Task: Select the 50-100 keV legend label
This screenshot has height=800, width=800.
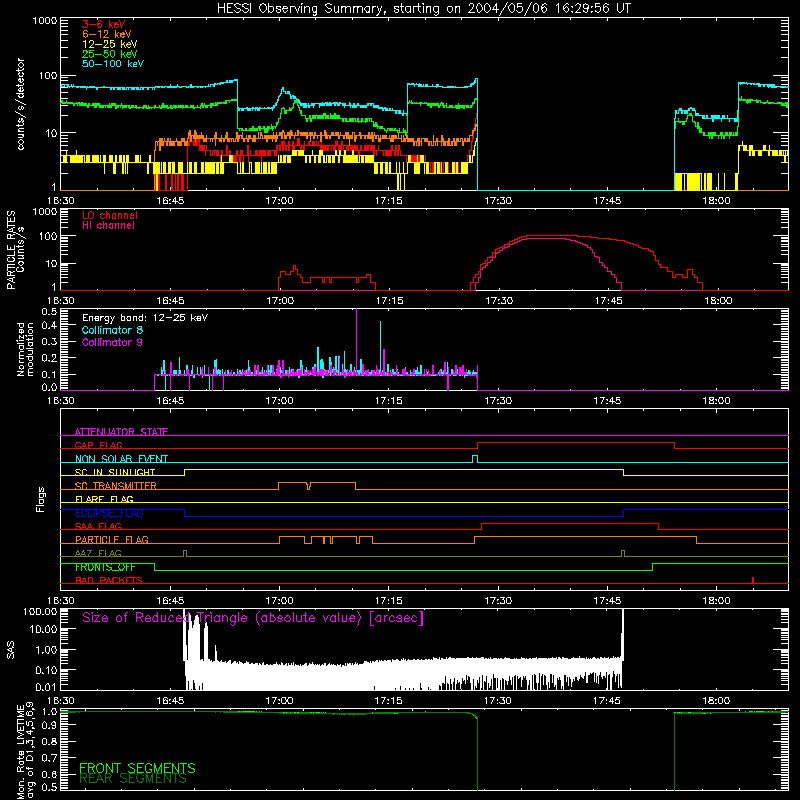Action: click(x=113, y=64)
